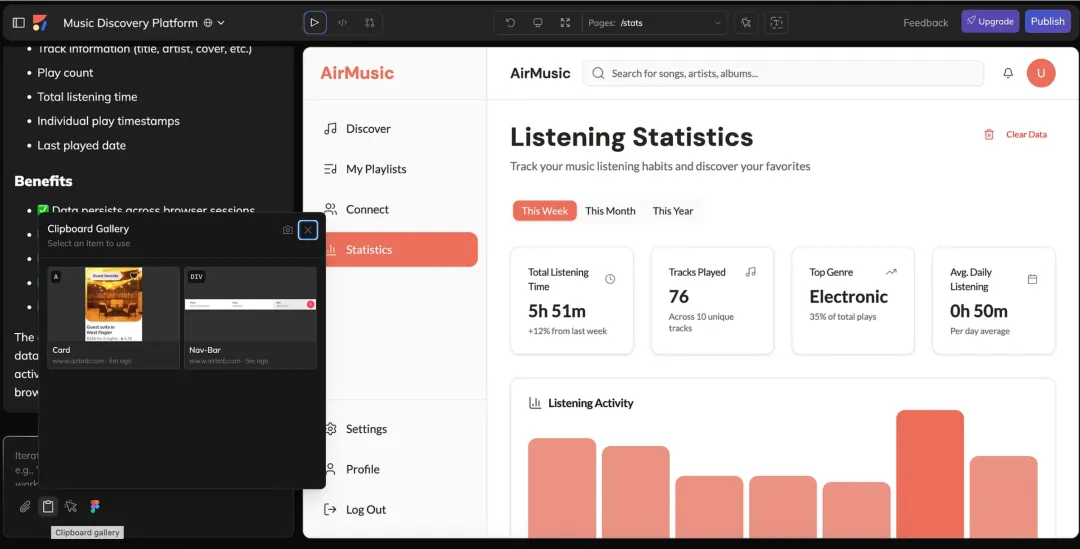Toggle the desktop device view icon

538,23
